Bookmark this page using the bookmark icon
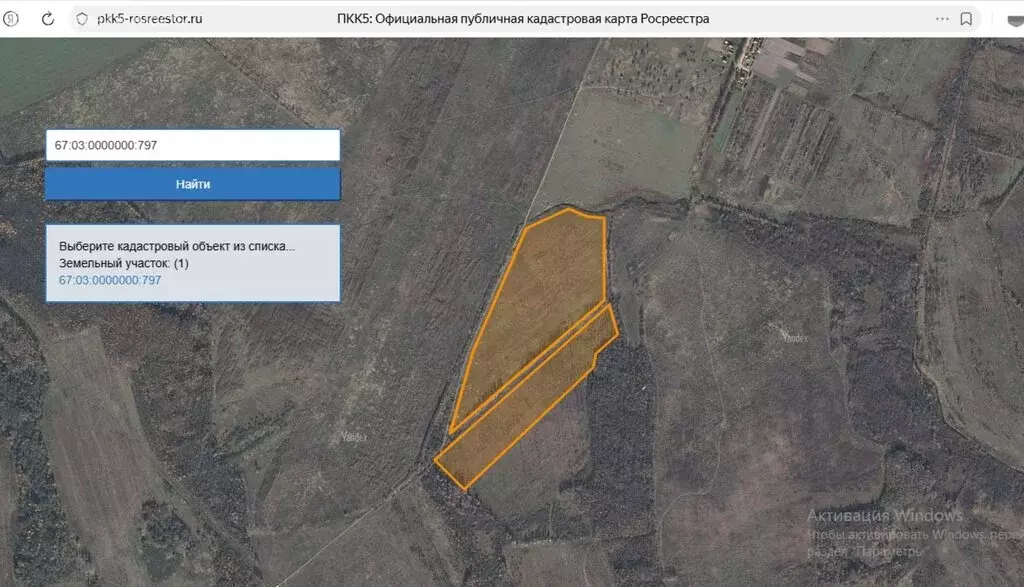This screenshot has width=1024, height=587. pyautogui.click(x=966, y=19)
